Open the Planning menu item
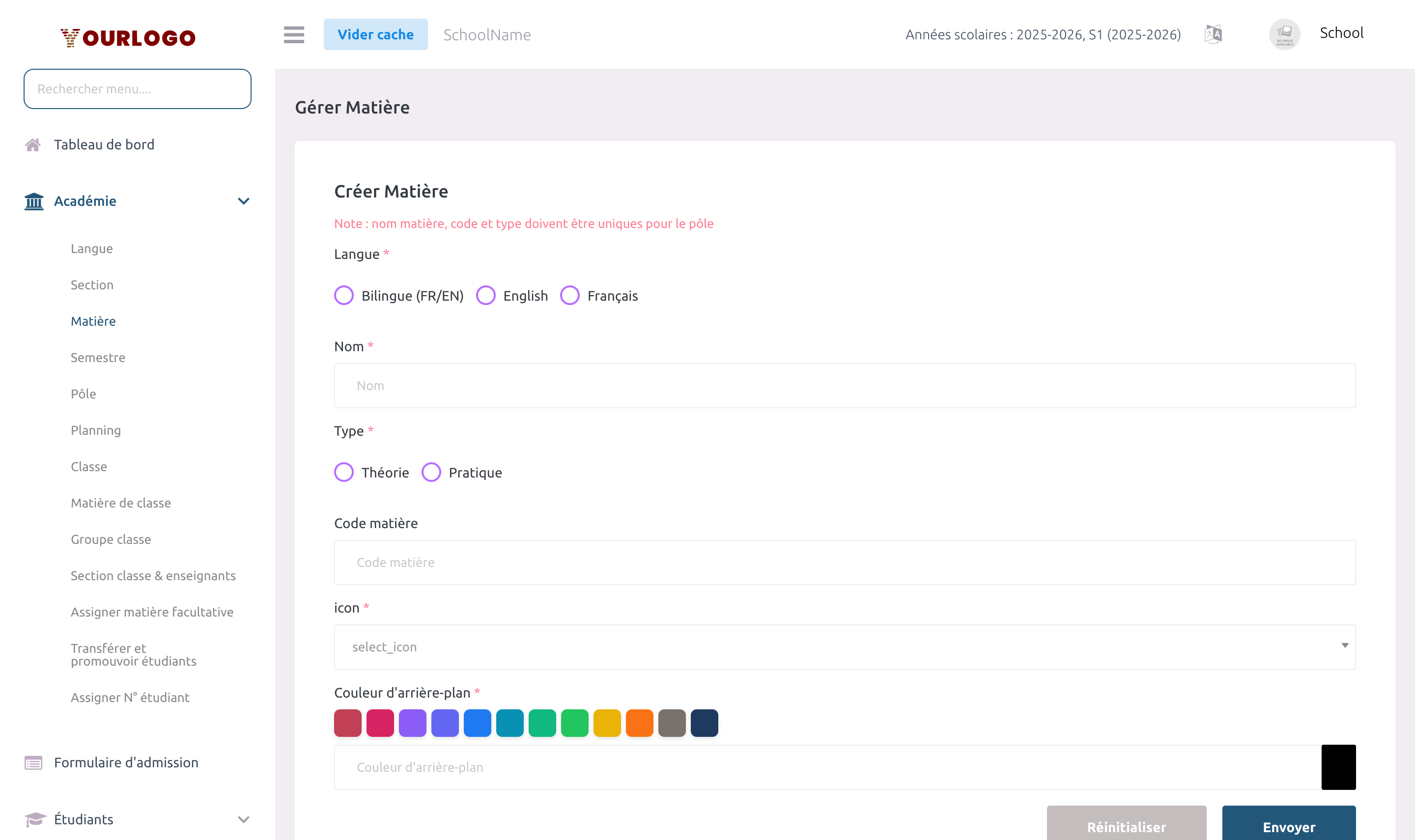The width and height of the screenshot is (1415, 840). click(x=96, y=430)
